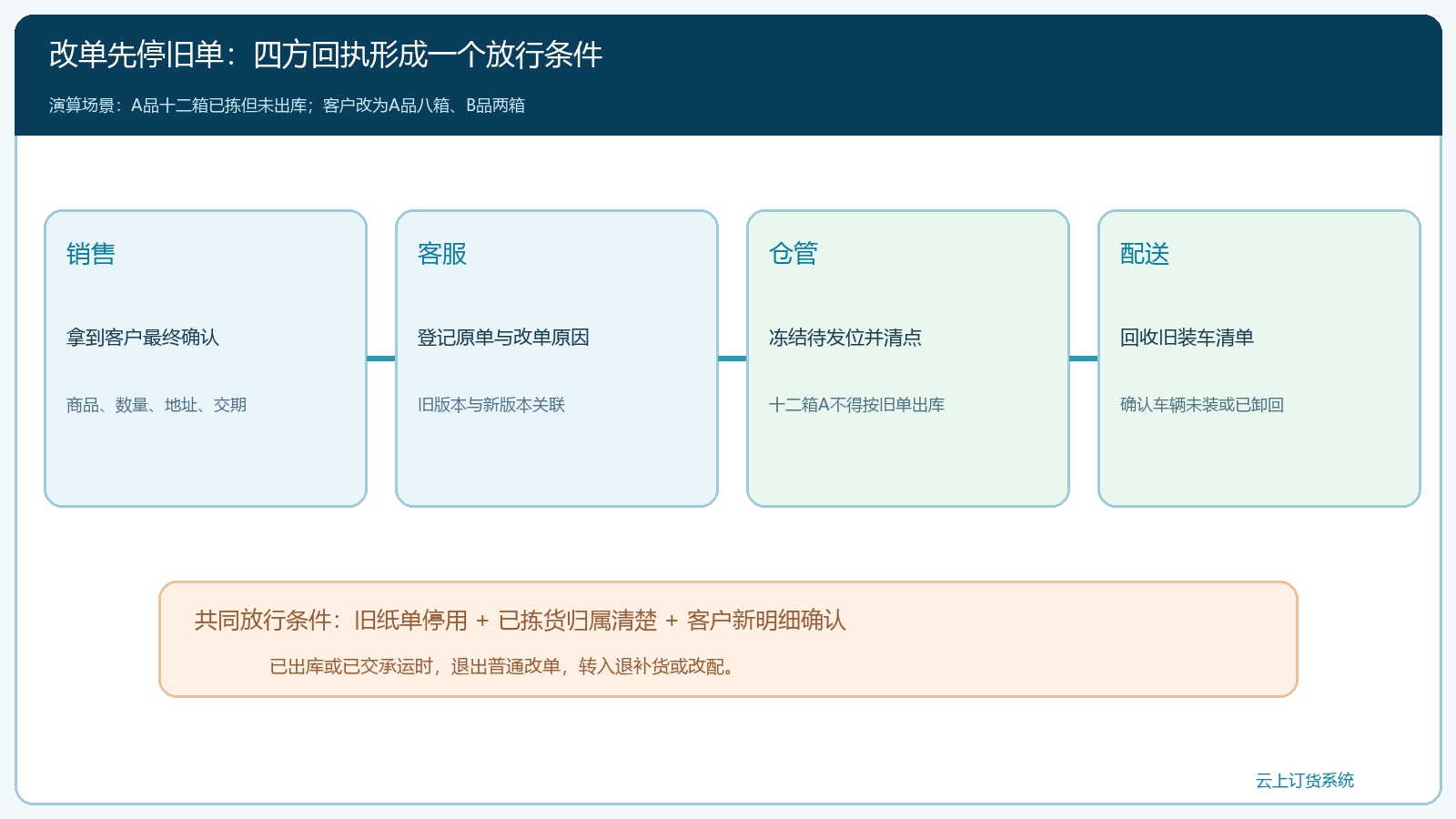Select the 共同放行条件 headline in orange box
The image size is (1456, 819).
coord(521,621)
